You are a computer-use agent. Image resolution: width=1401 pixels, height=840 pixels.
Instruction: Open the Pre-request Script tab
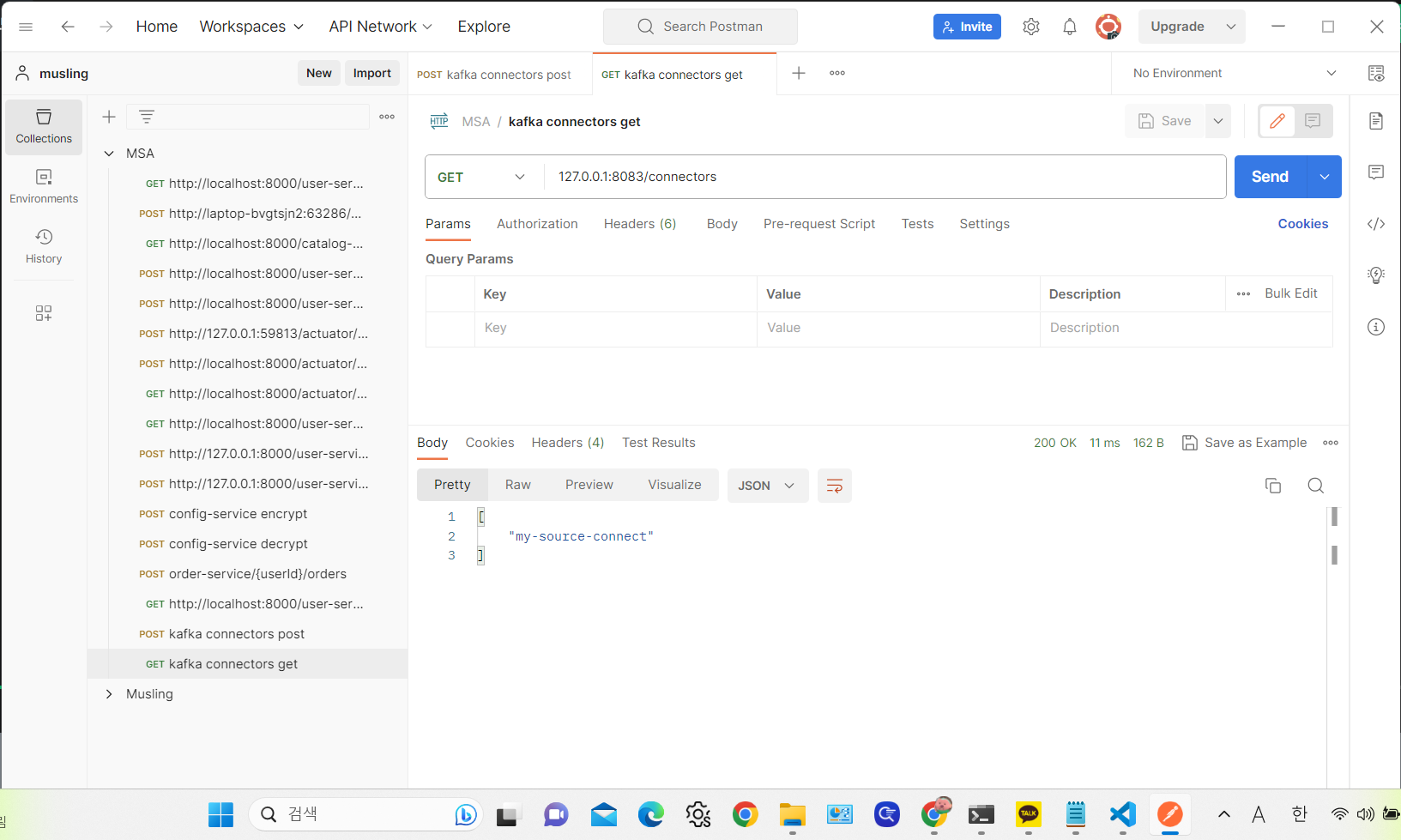[x=819, y=224]
